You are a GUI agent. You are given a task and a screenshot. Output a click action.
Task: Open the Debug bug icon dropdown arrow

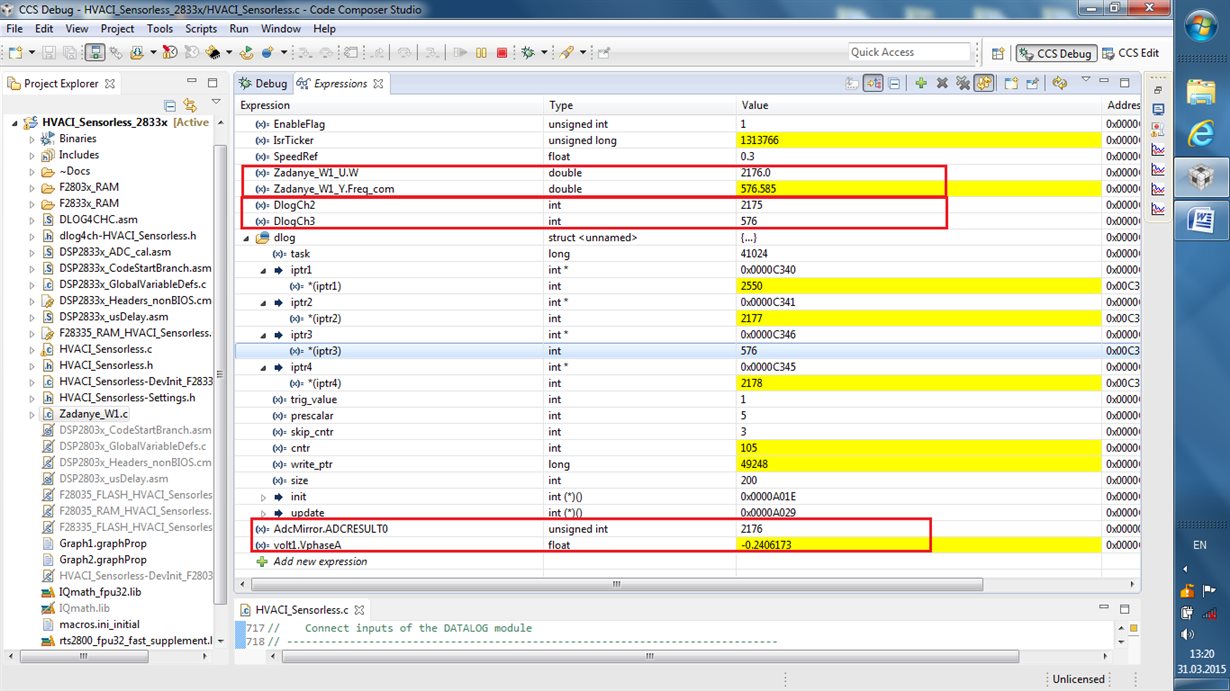543,52
